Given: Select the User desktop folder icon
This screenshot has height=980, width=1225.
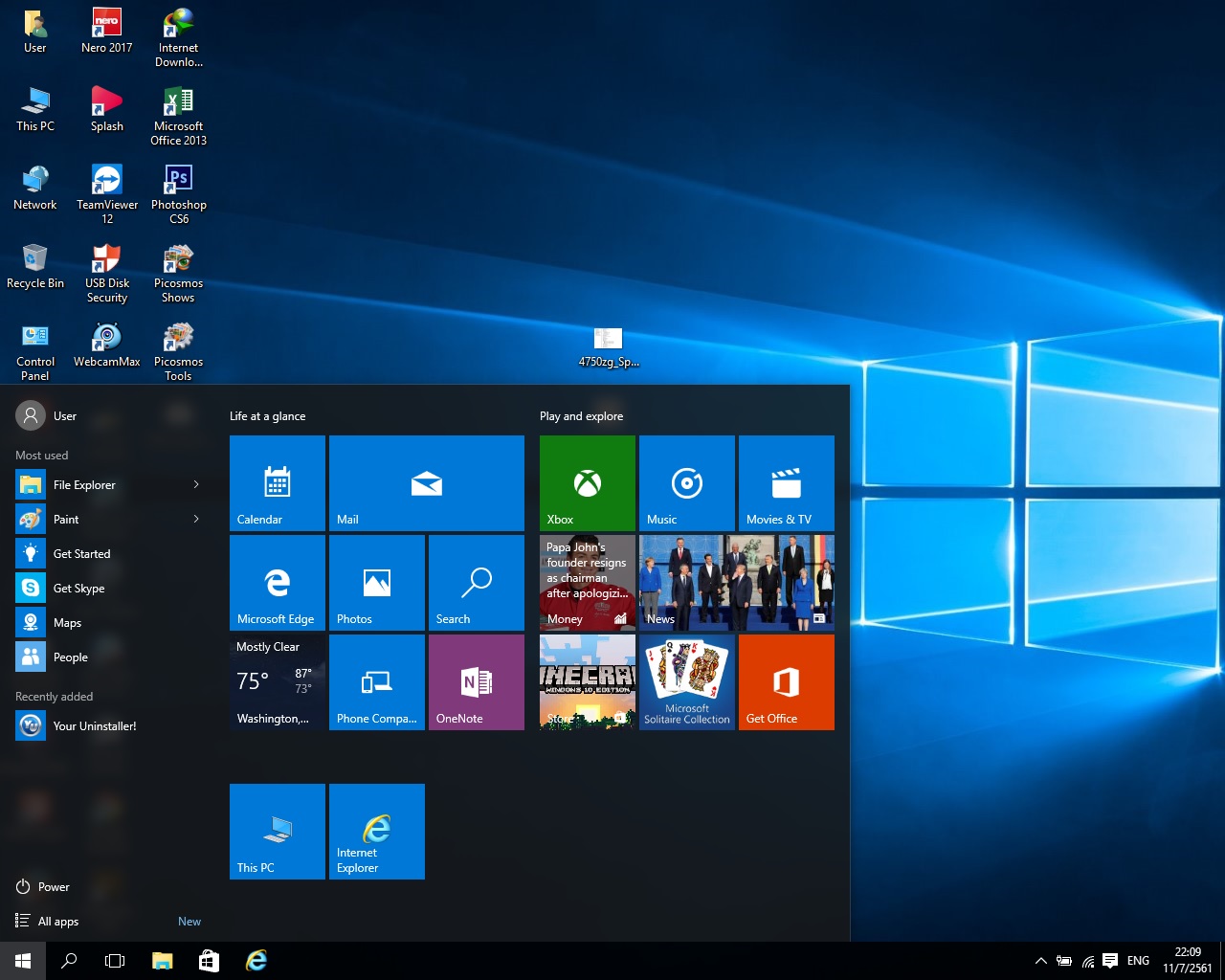Looking at the screenshot, I should click(35, 32).
